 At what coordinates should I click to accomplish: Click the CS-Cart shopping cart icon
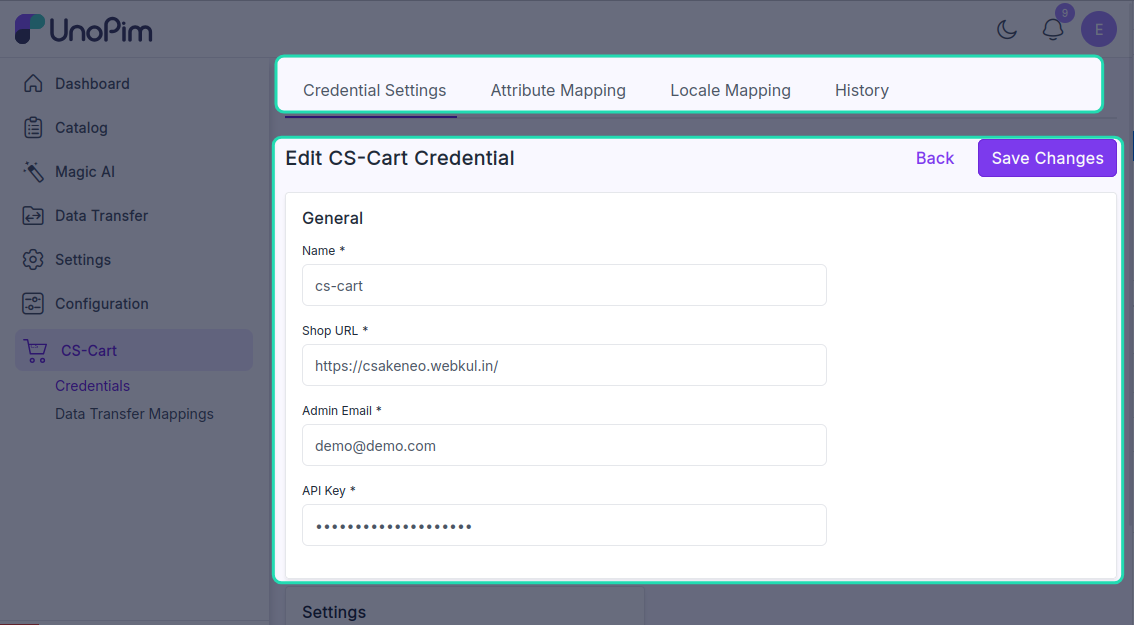click(x=35, y=351)
